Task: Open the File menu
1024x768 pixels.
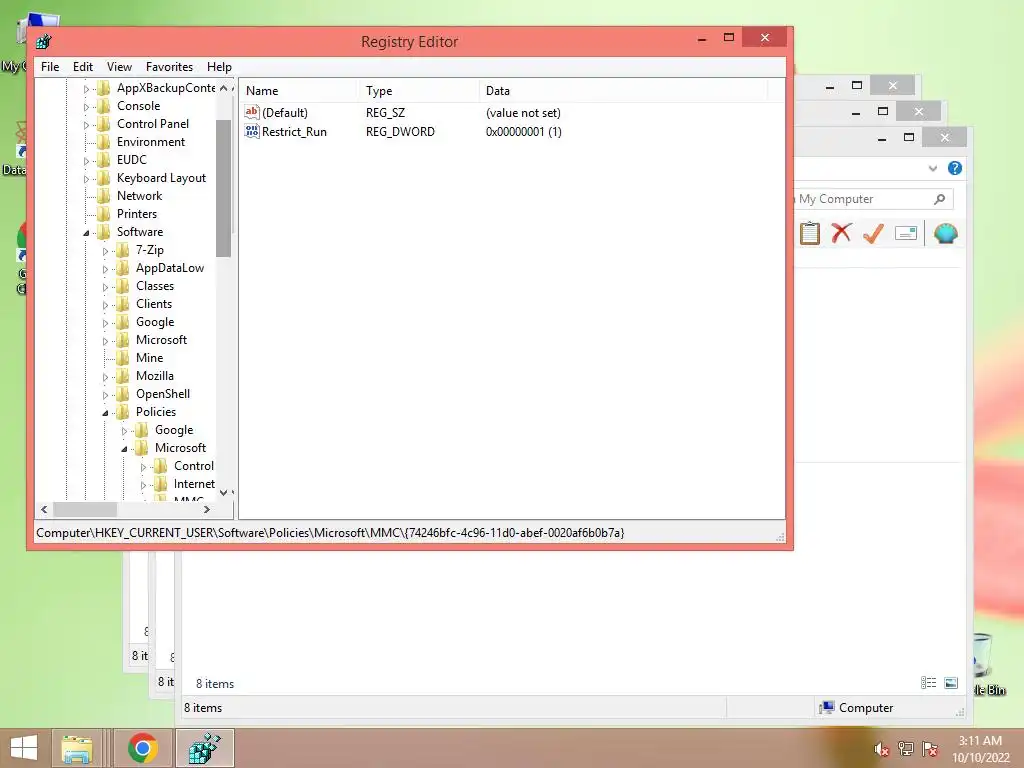Action: point(50,67)
